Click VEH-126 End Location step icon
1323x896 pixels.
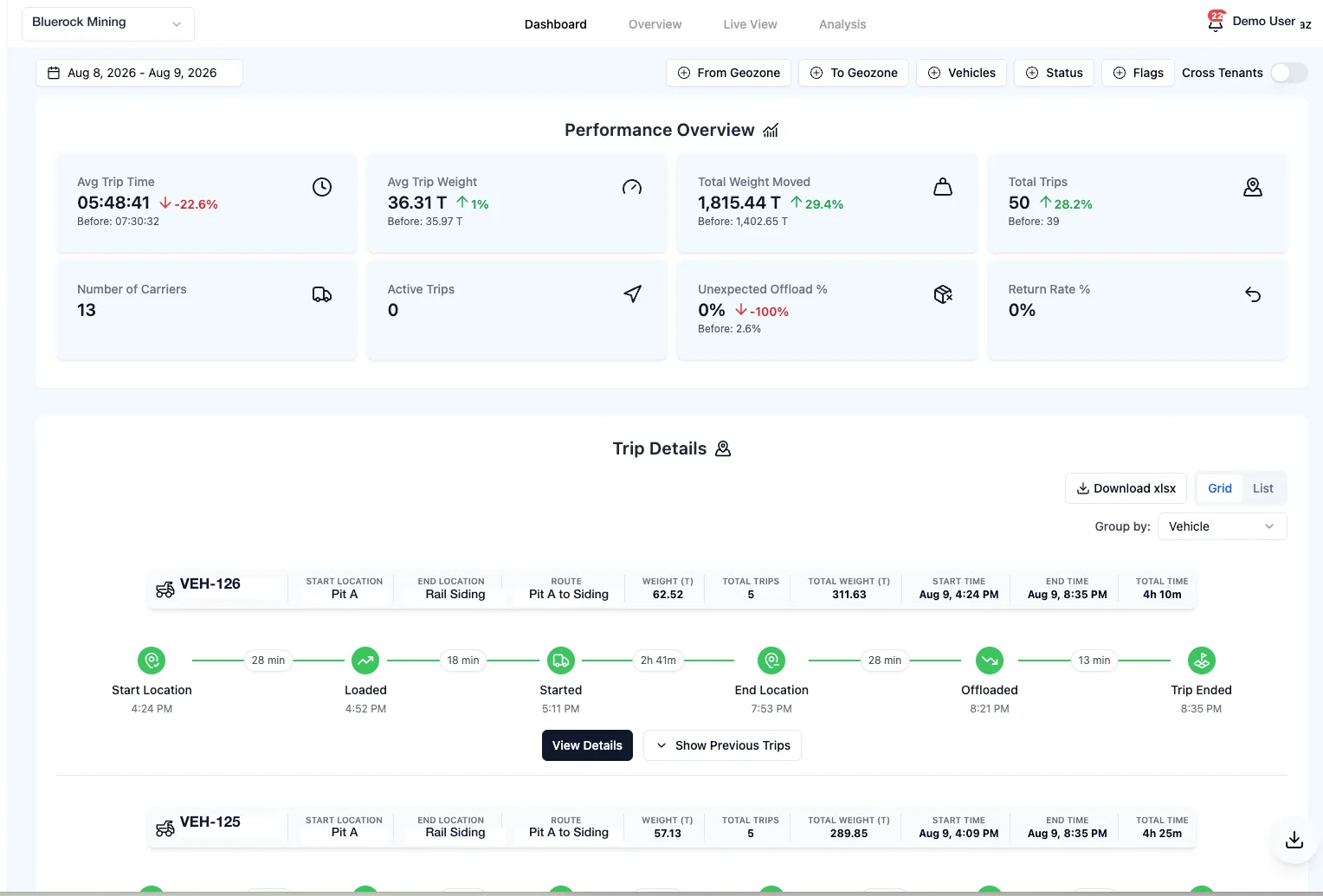[x=771, y=661]
